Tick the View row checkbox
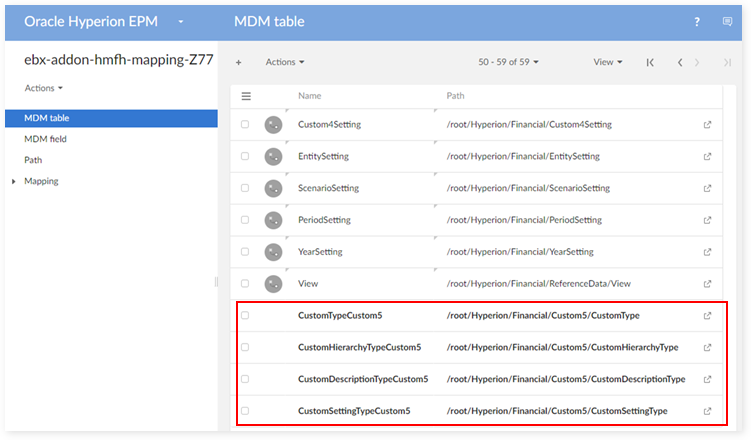Viewport: 751px width, 440px height. [x=245, y=283]
